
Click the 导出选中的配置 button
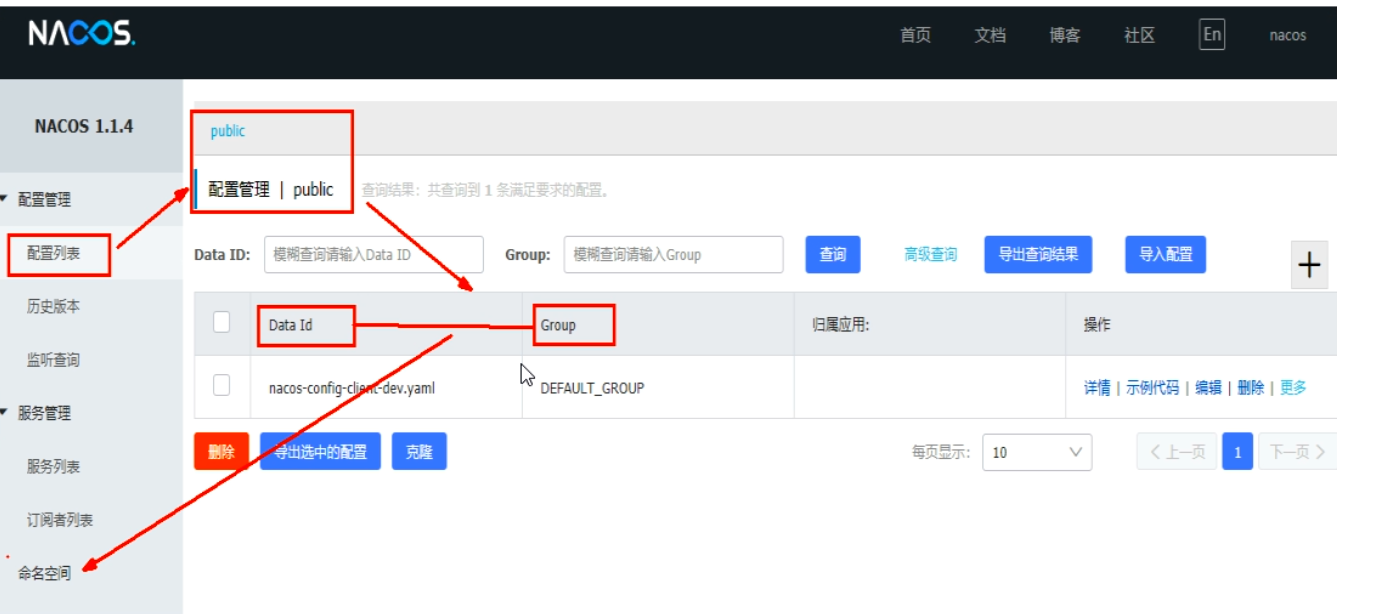point(320,452)
